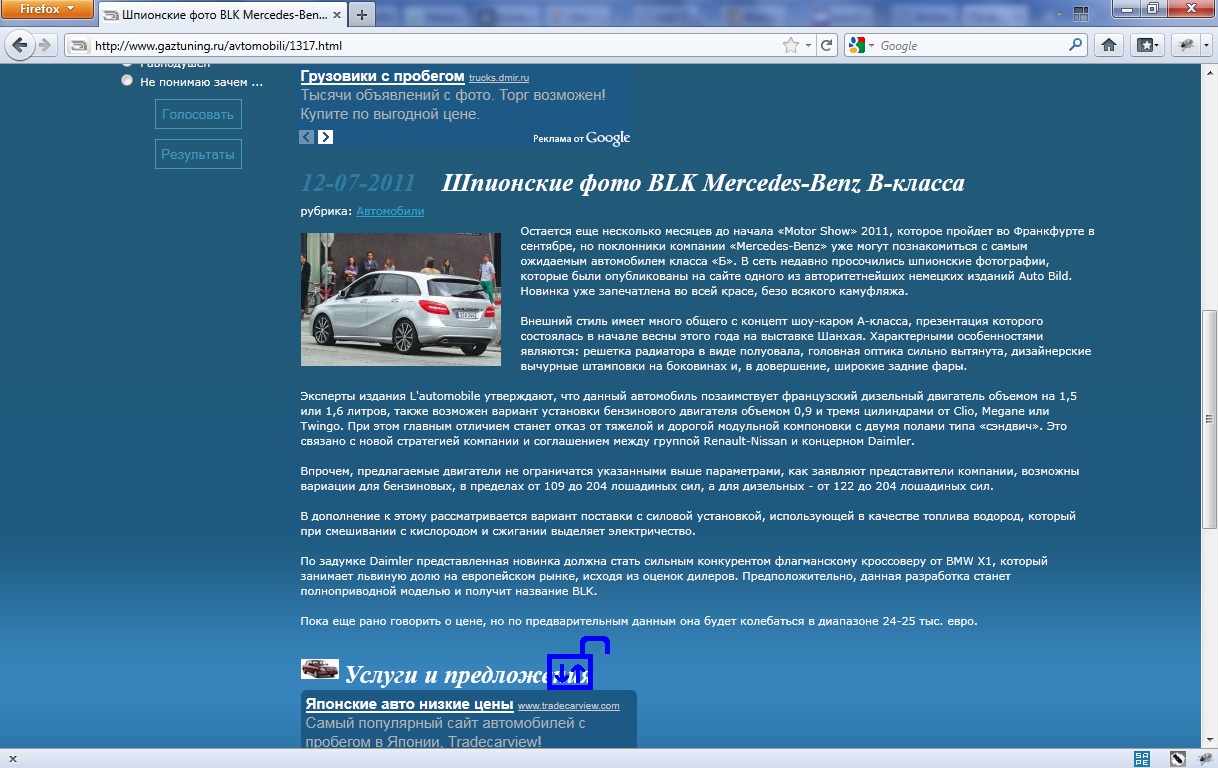Click the Firebug bug icon in toolbar
The width and height of the screenshot is (1218, 768).
1185,45
